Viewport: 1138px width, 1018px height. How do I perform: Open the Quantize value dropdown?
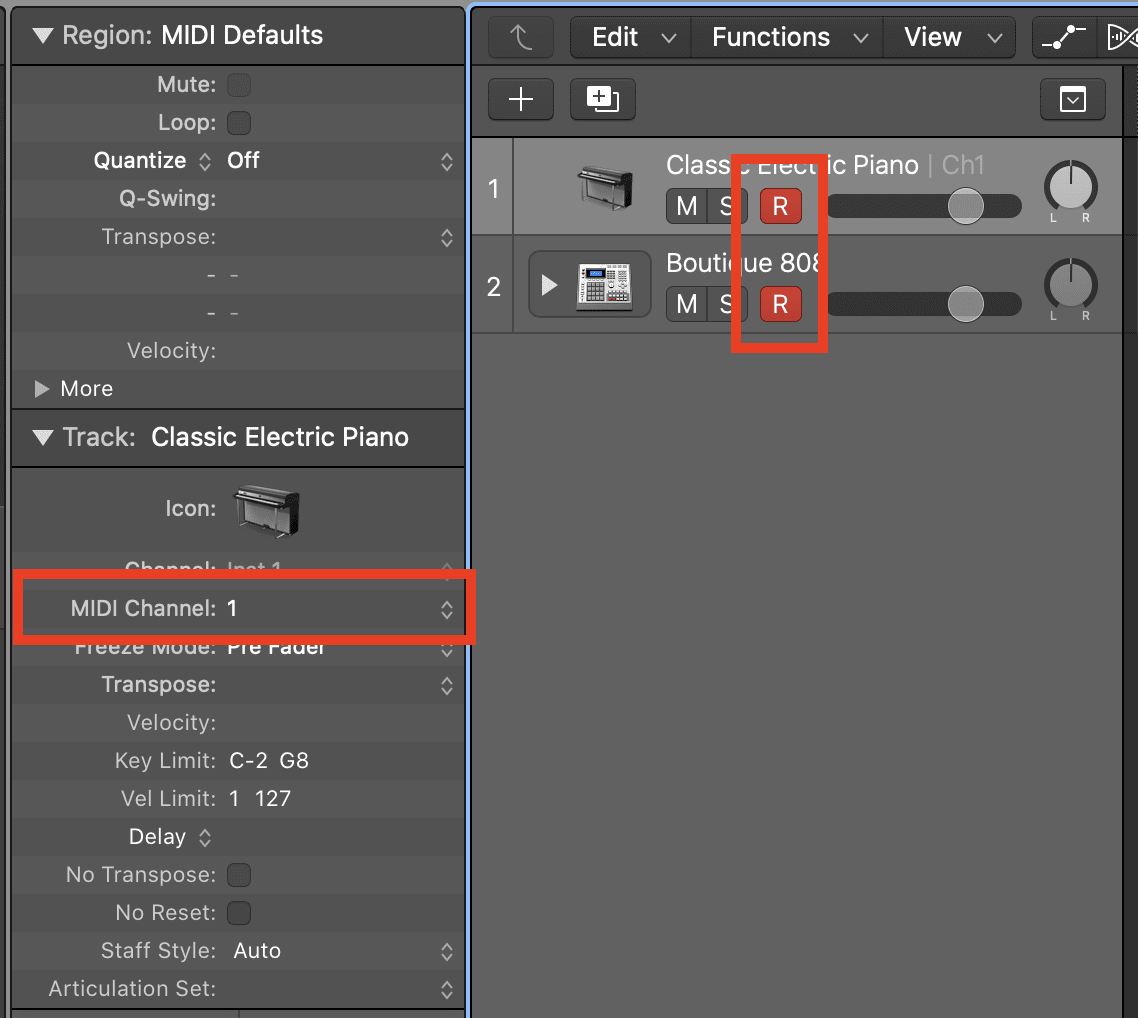click(341, 161)
